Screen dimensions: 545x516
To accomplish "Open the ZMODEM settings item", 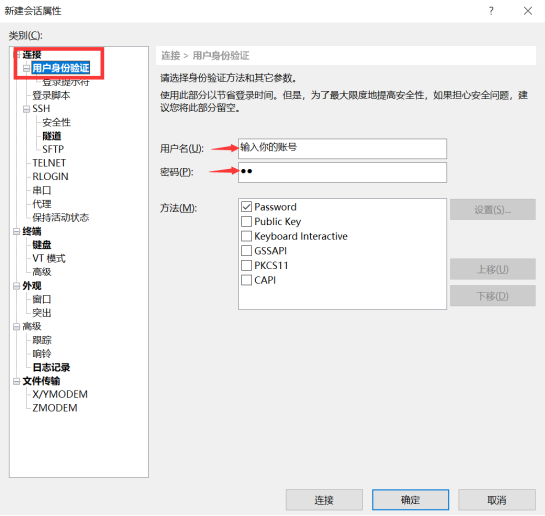I will (55, 408).
